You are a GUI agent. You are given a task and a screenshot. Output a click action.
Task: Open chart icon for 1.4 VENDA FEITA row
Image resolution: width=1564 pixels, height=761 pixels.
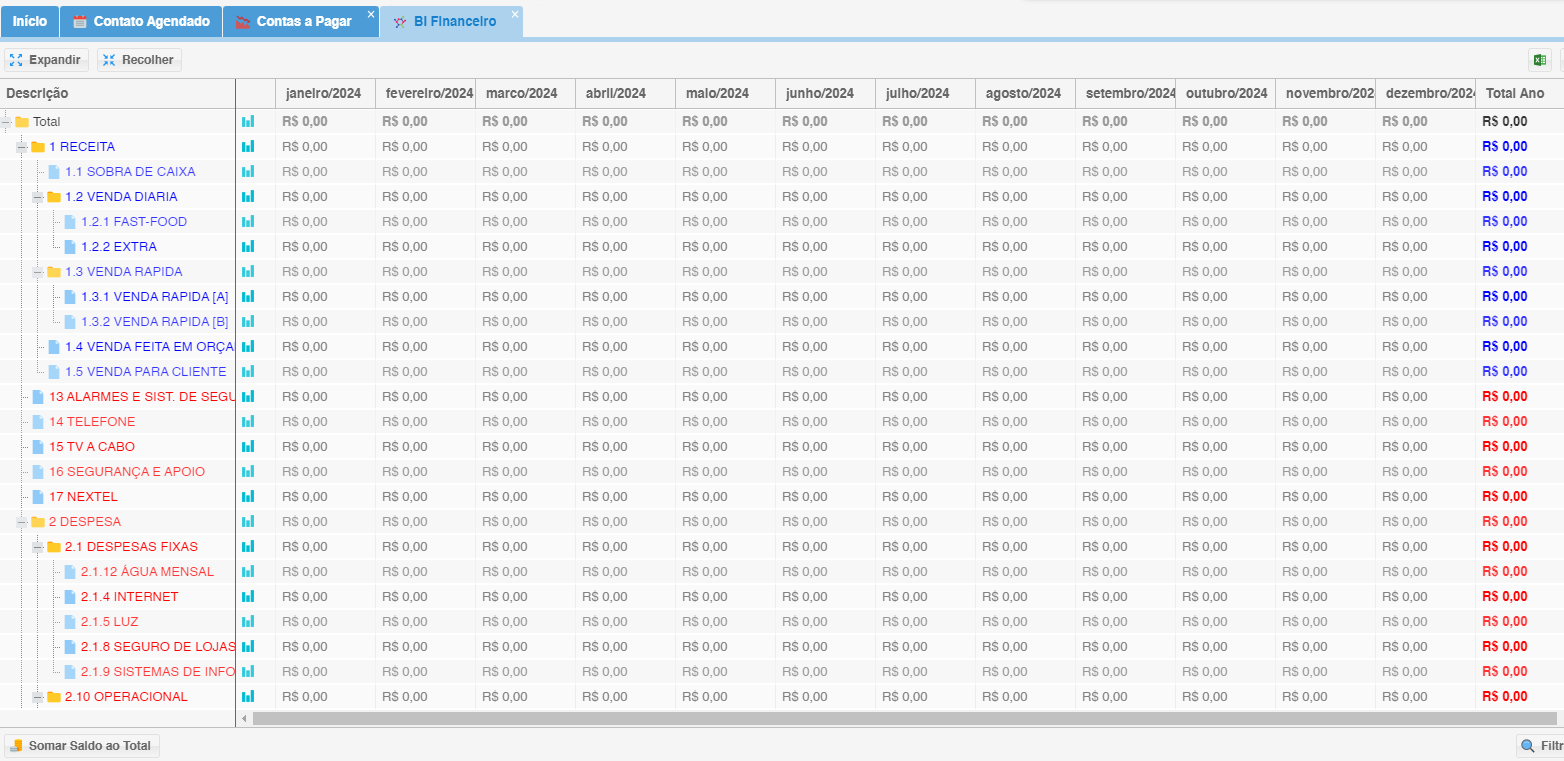coord(248,346)
